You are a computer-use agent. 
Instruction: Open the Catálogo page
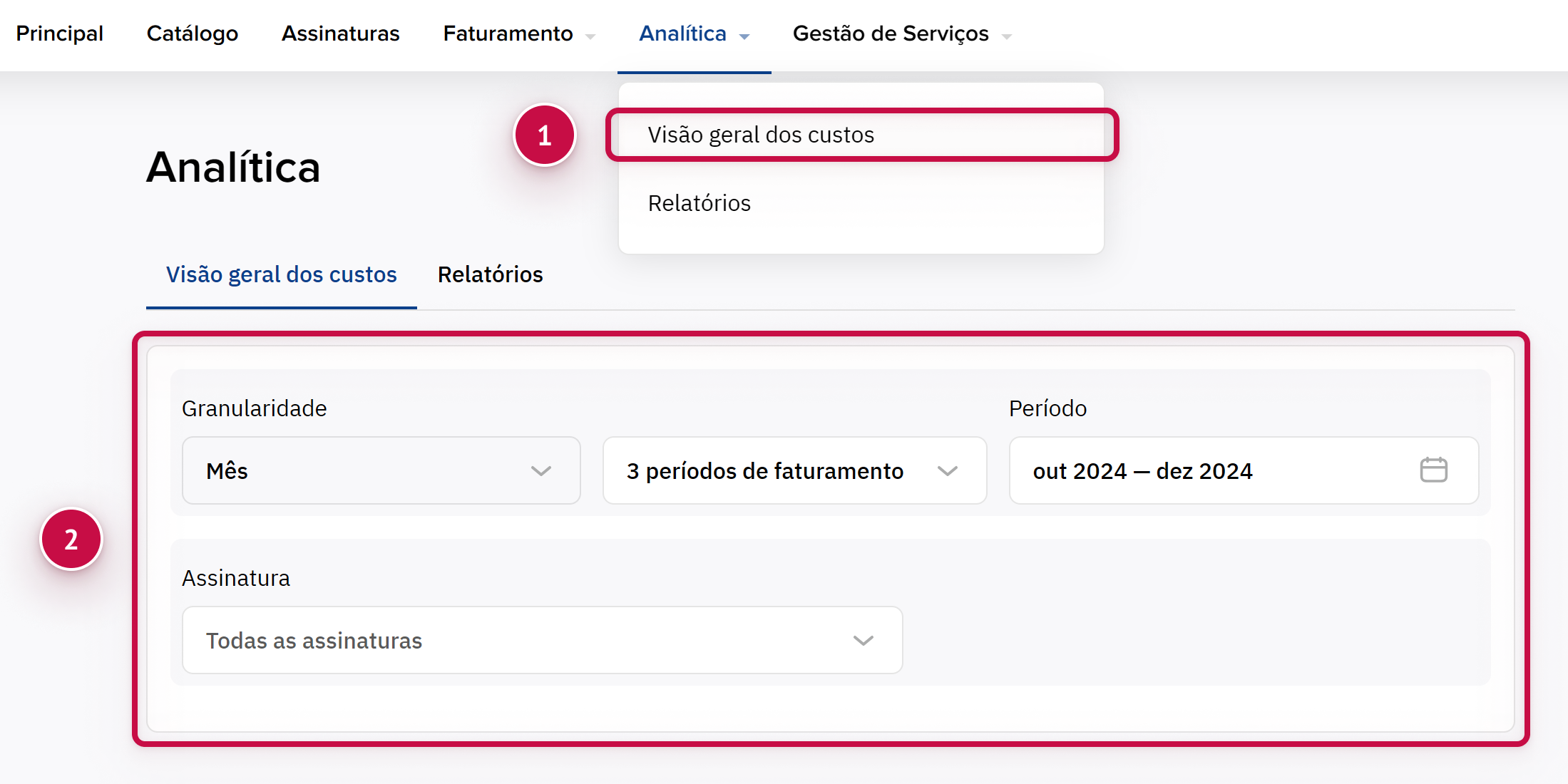coord(193,33)
